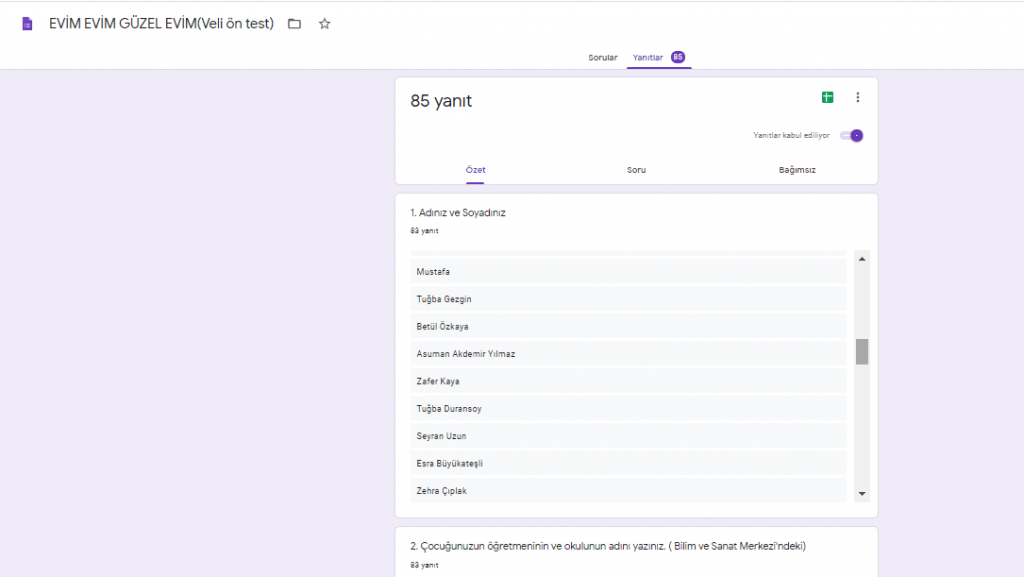This screenshot has height=577, width=1024.
Task: Switch to the Soru view
Action: (x=637, y=170)
